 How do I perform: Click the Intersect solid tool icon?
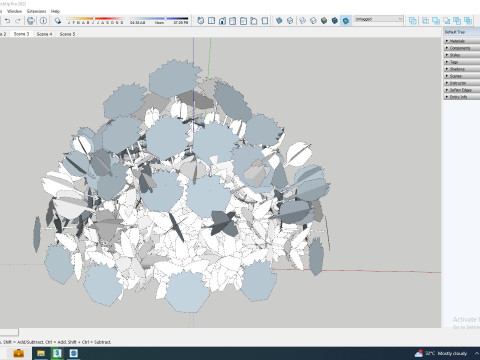[425, 21]
